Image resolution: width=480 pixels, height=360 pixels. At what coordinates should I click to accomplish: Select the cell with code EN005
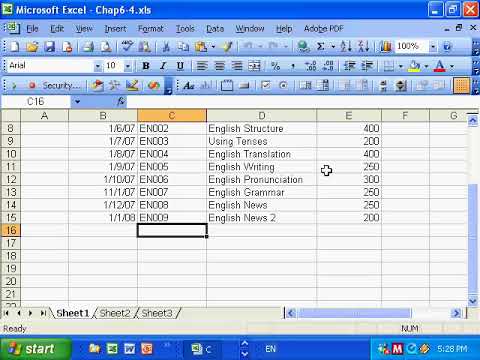point(172,167)
